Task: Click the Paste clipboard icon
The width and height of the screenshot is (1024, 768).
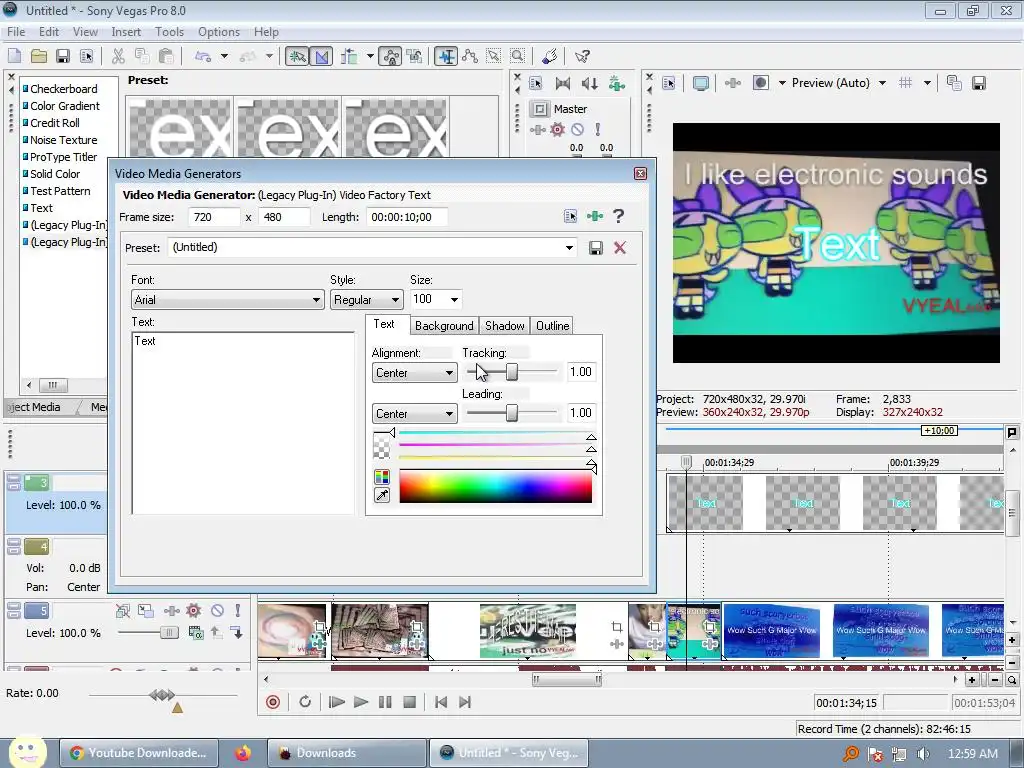Action: pos(167,56)
